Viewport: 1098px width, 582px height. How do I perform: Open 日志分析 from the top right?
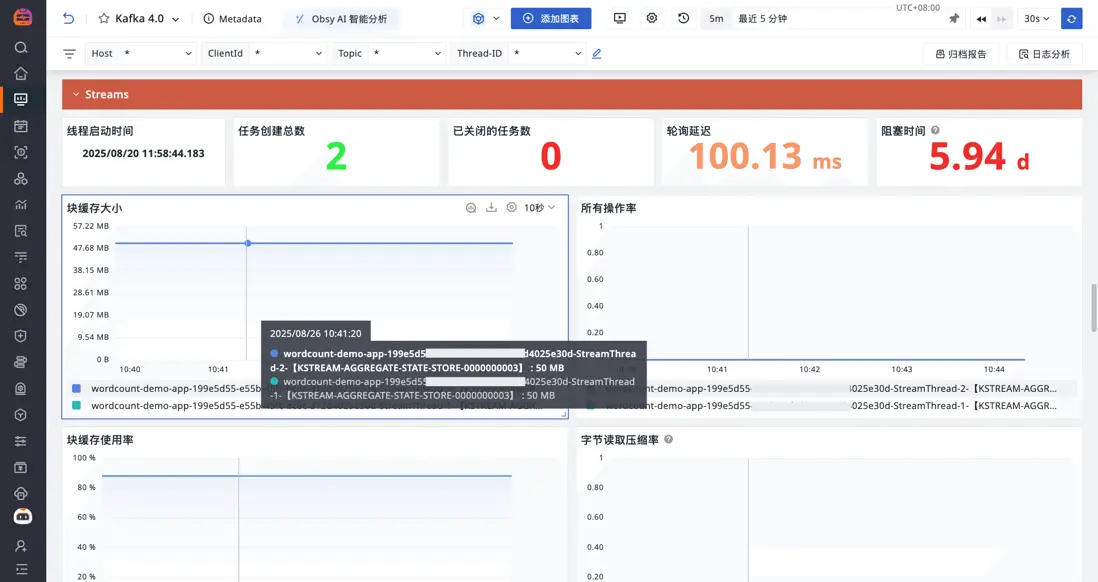[x=1045, y=54]
